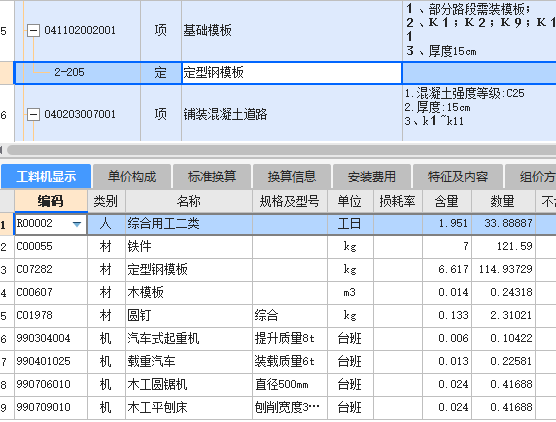Image resolution: width=556 pixels, height=422 pixels.
Task: Open the 安装费用 tab
Action: click(x=372, y=176)
